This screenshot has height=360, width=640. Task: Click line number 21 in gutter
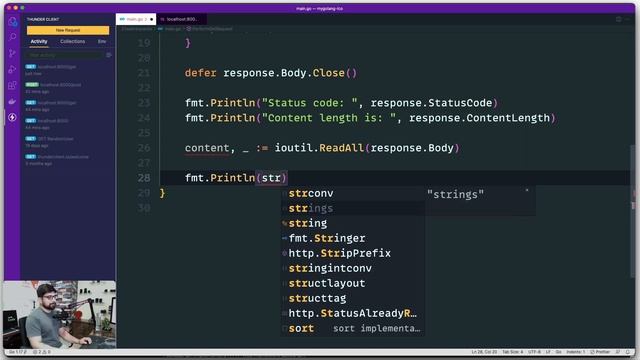click(144, 73)
